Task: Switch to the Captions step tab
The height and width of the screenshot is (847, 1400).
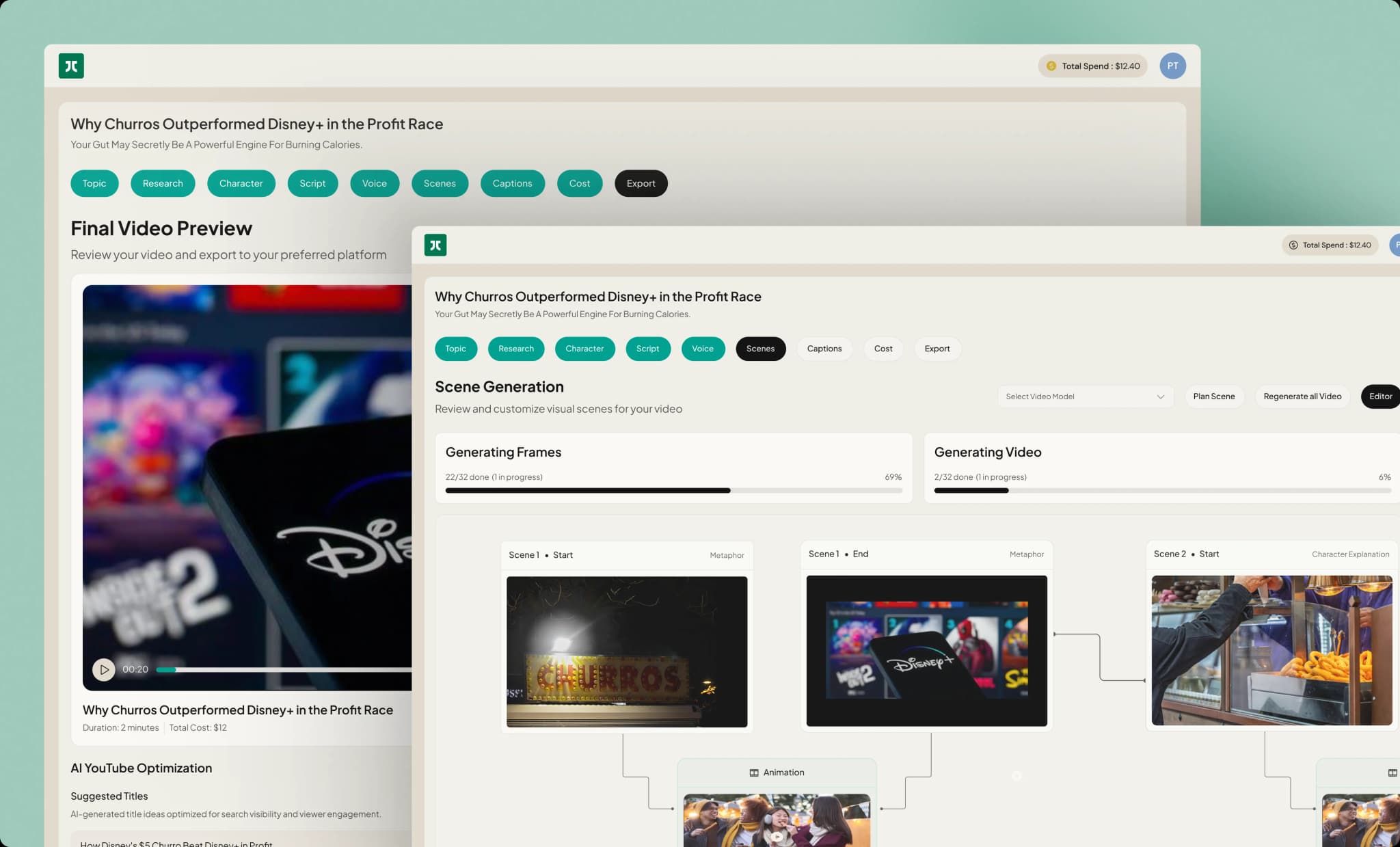Action: (x=824, y=349)
